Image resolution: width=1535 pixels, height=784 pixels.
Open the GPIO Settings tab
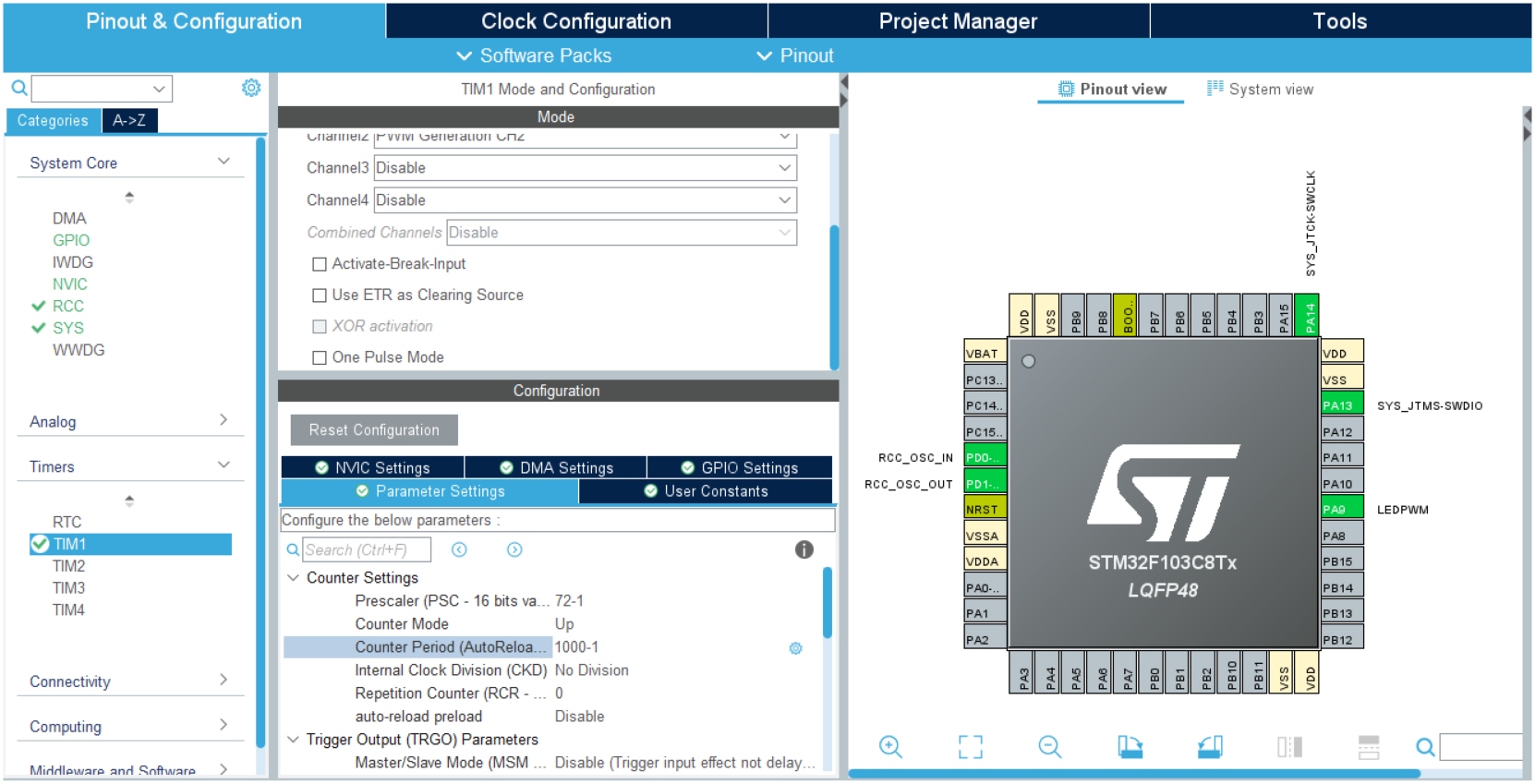(740, 468)
